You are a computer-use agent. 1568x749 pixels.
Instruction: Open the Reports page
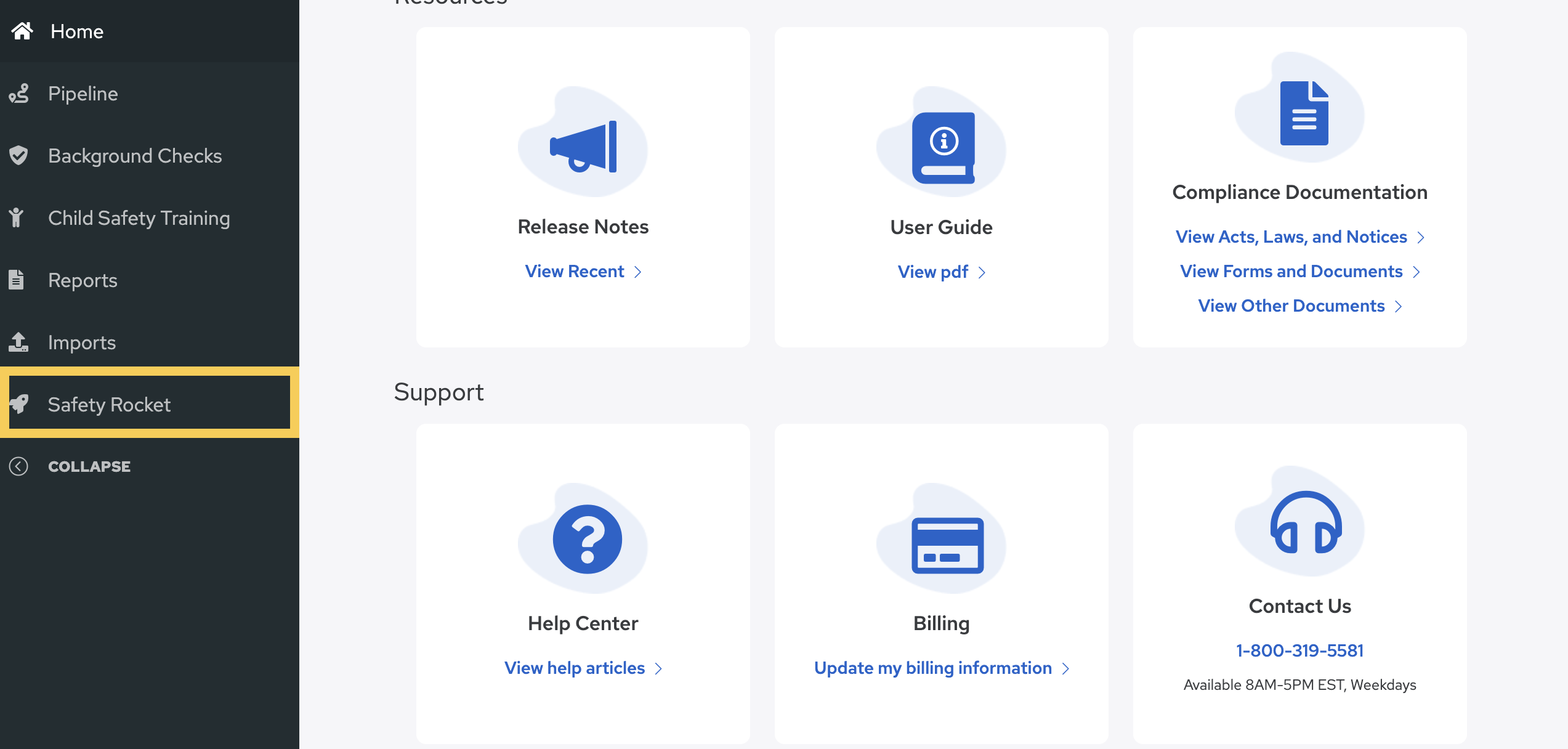coord(150,280)
